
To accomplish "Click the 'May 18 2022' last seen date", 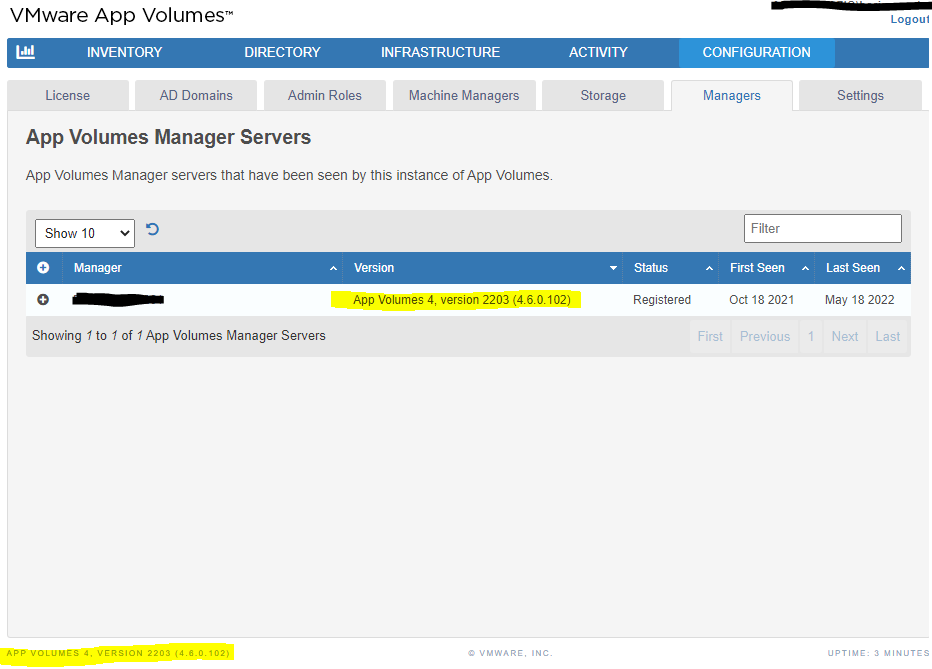I will point(859,299).
